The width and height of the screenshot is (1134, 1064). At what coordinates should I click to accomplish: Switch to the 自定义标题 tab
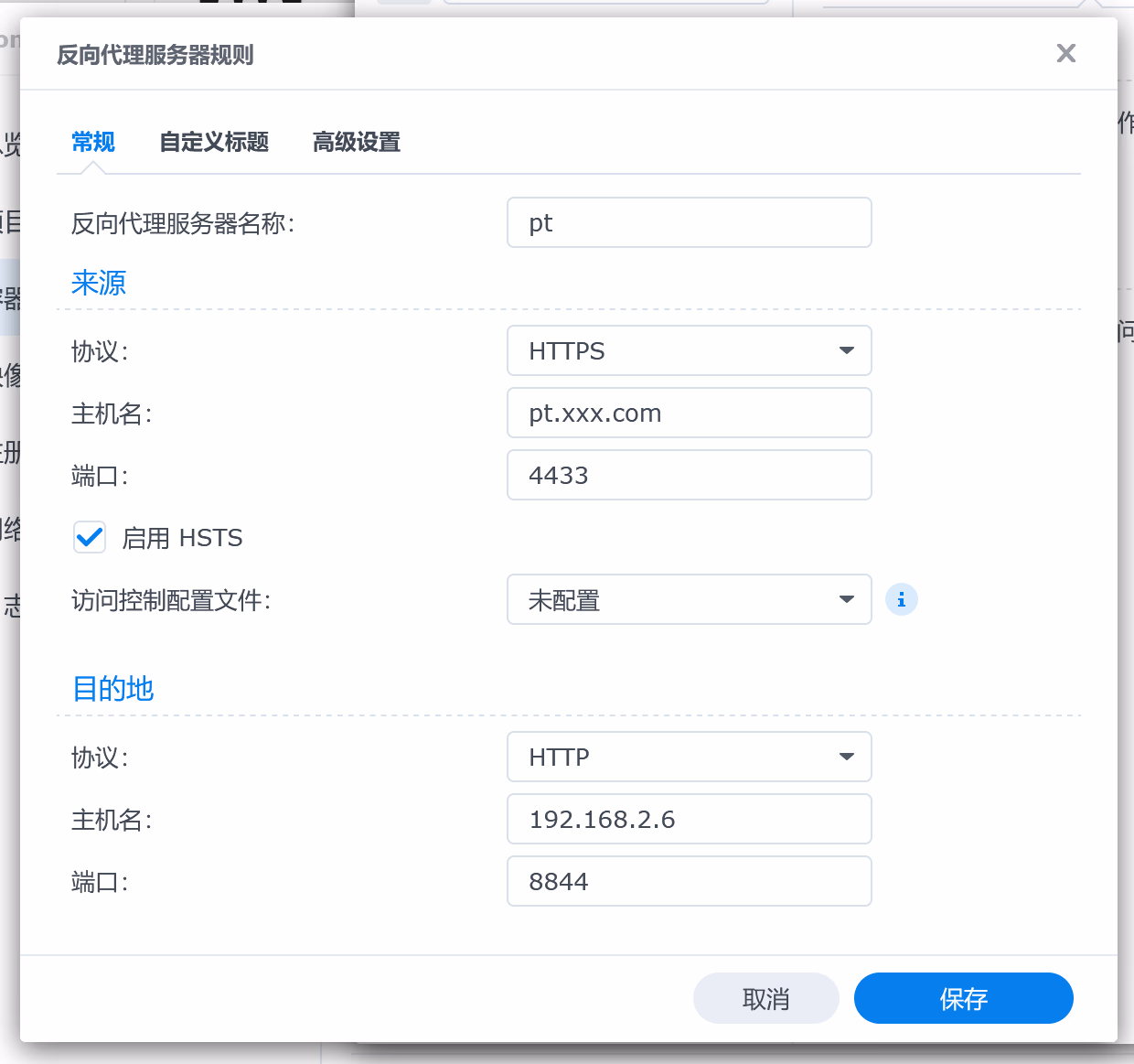pyautogui.click(x=214, y=142)
